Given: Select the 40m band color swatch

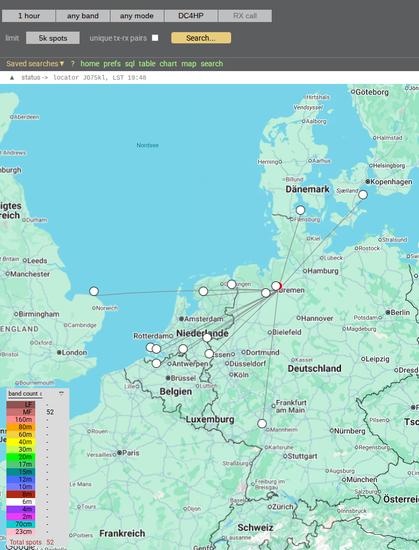Looking at the screenshot, I should tap(21, 442).
